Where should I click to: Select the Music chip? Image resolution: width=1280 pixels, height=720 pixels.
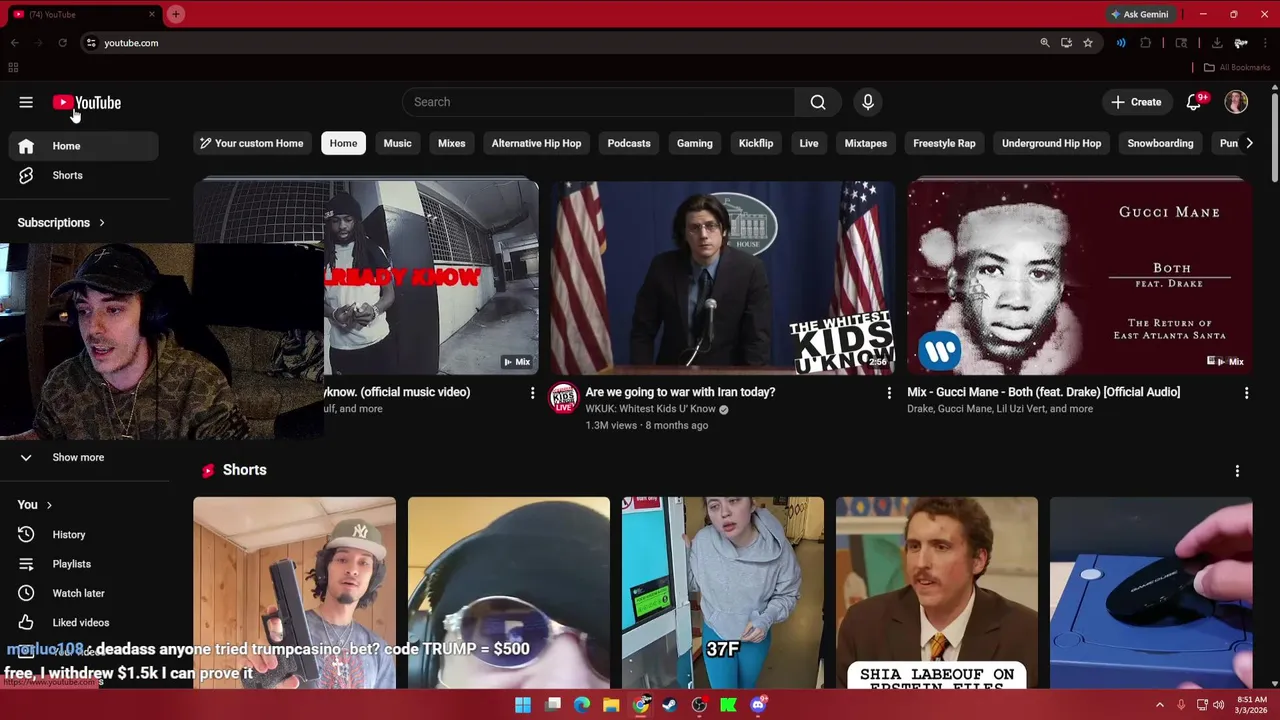(397, 143)
